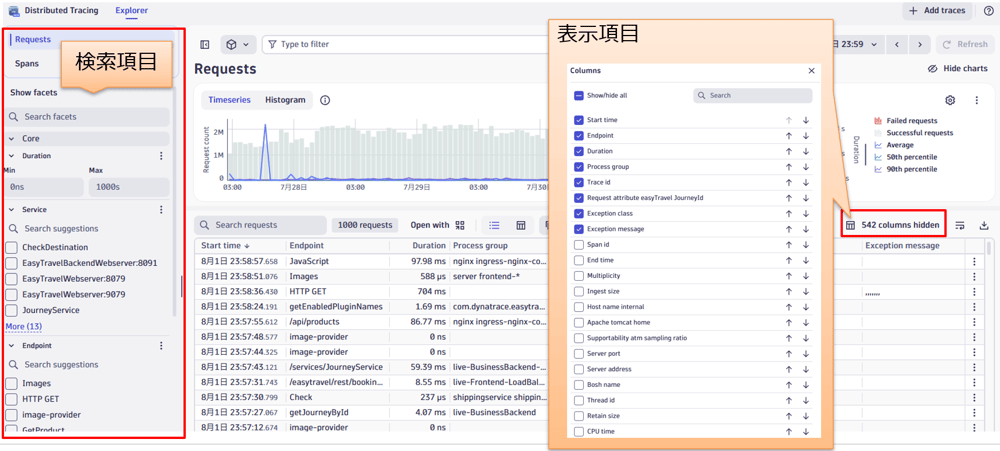
Task: Uncheck the Trace id column checkbox
Action: (579, 183)
